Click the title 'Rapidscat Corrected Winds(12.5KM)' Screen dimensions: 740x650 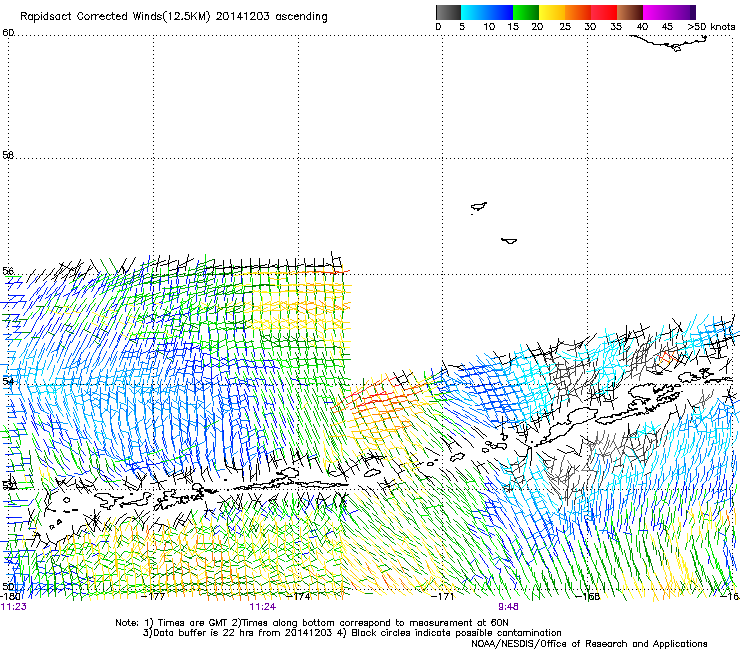pos(115,17)
